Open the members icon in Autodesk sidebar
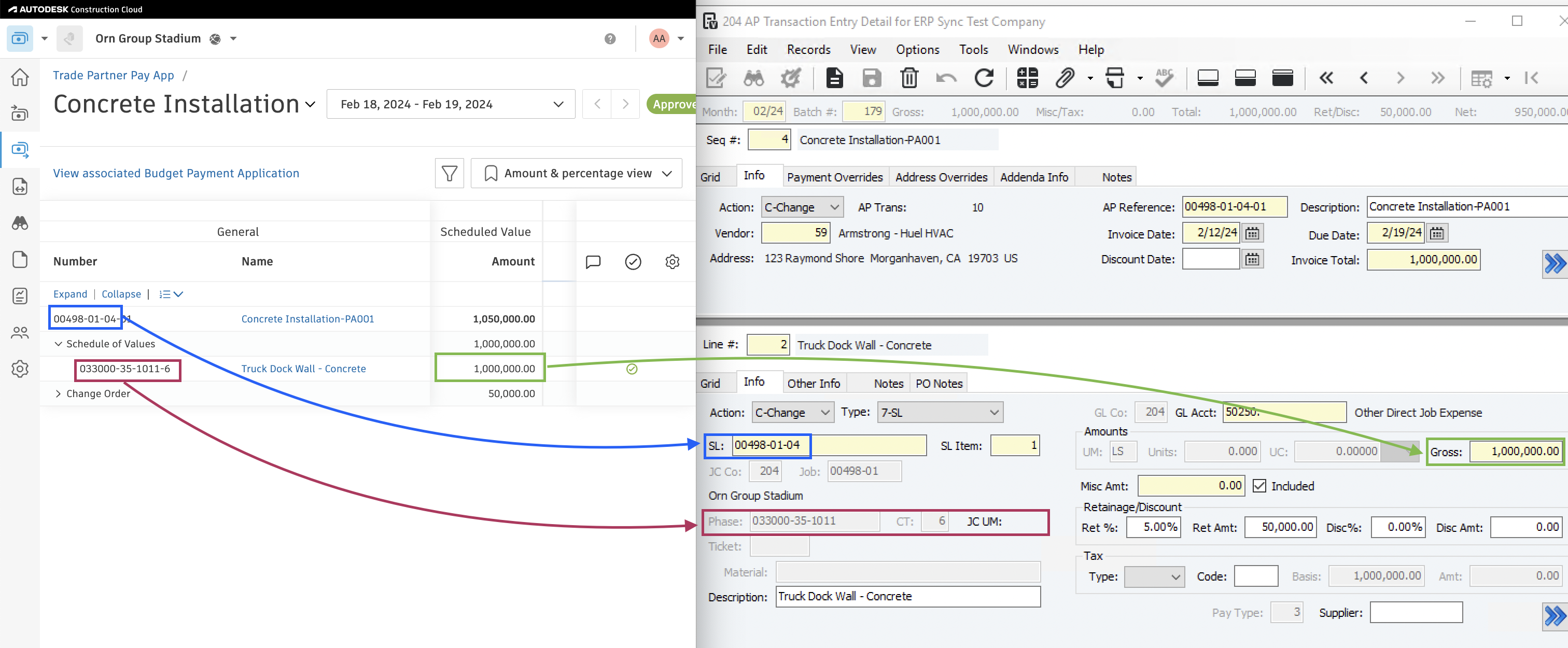The width and height of the screenshot is (1568, 648). pos(20,333)
